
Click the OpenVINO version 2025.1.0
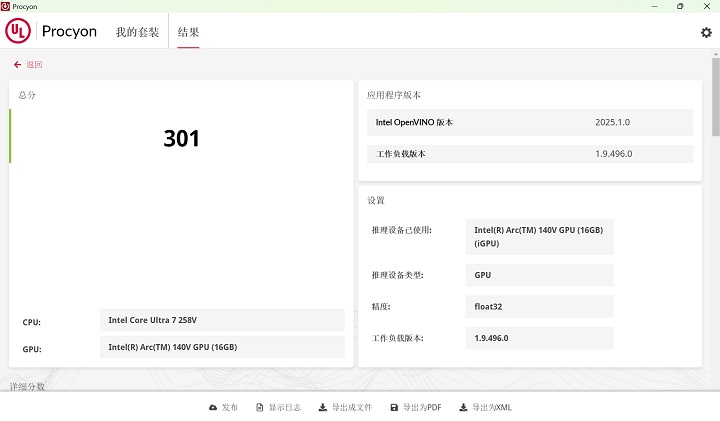(612, 122)
